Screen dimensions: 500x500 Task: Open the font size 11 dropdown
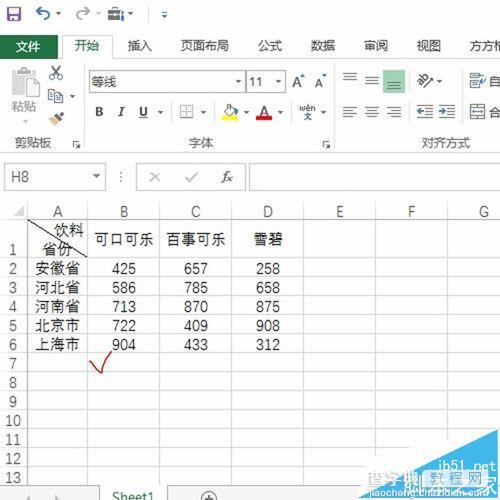point(278,81)
